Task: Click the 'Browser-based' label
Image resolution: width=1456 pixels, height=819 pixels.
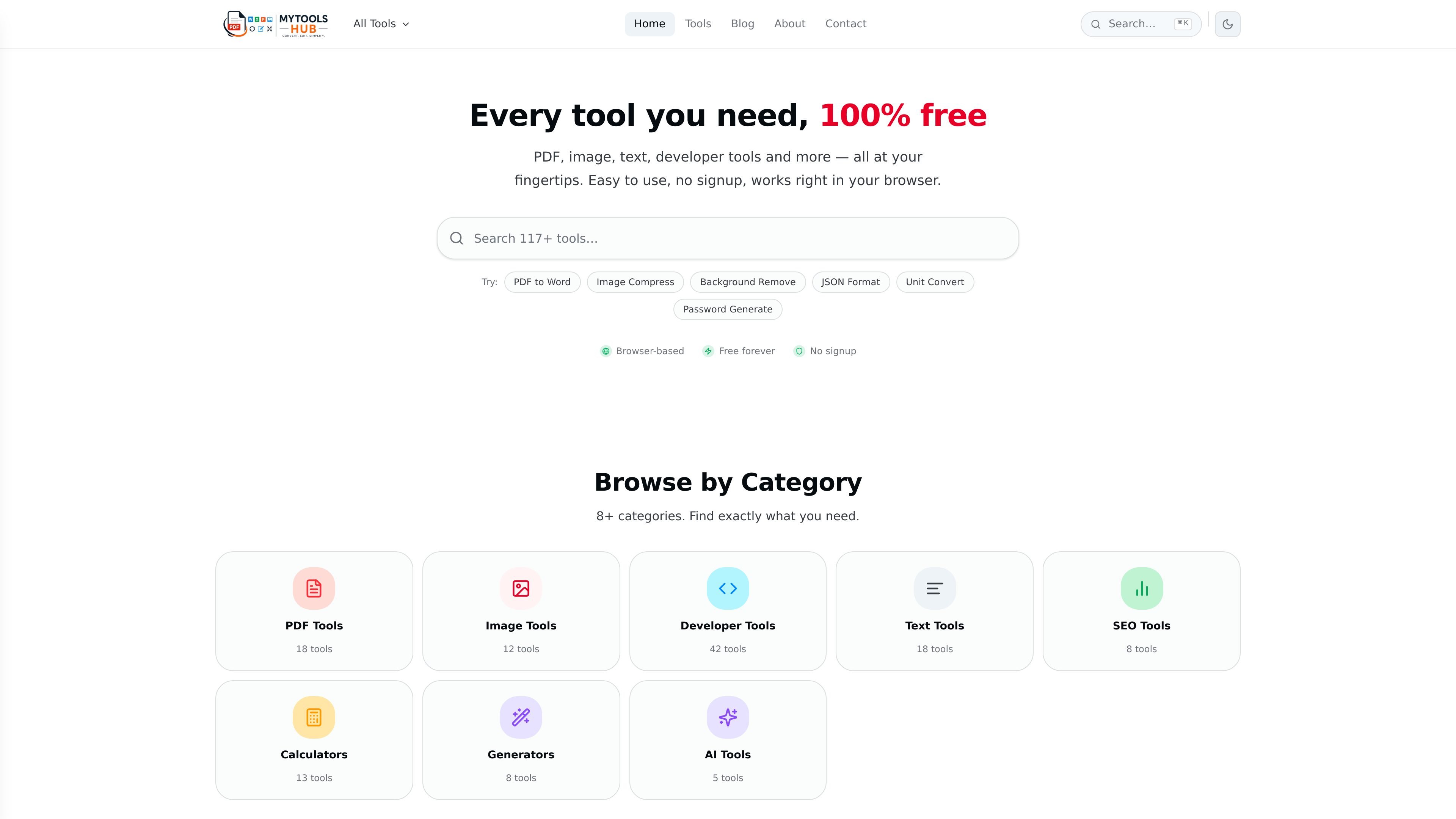Action: point(650,351)
